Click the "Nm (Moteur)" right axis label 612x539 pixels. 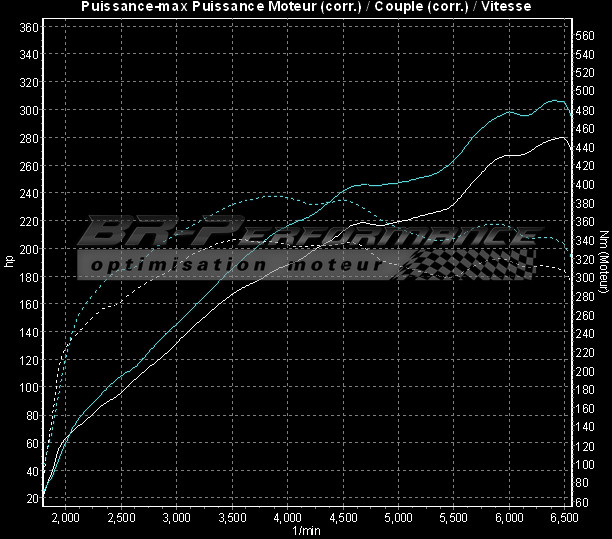(x=604, y=262)
